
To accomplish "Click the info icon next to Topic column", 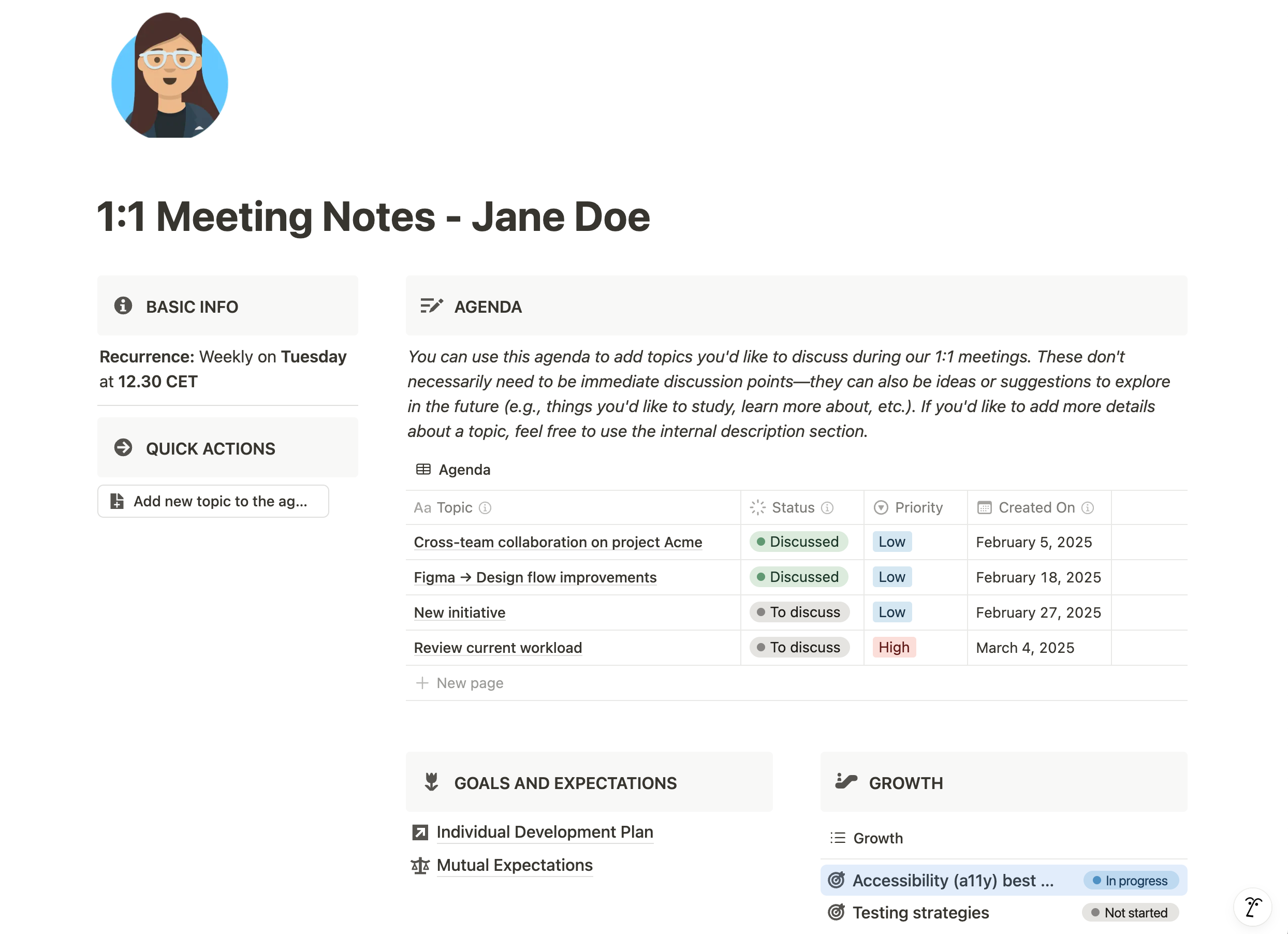I will [x=485, y=507].
